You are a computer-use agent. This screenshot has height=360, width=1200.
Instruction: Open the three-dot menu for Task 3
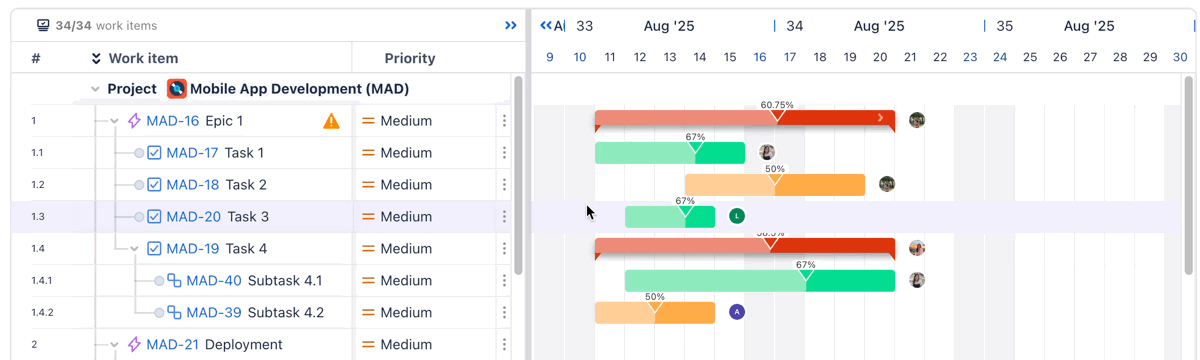point(504,217)
